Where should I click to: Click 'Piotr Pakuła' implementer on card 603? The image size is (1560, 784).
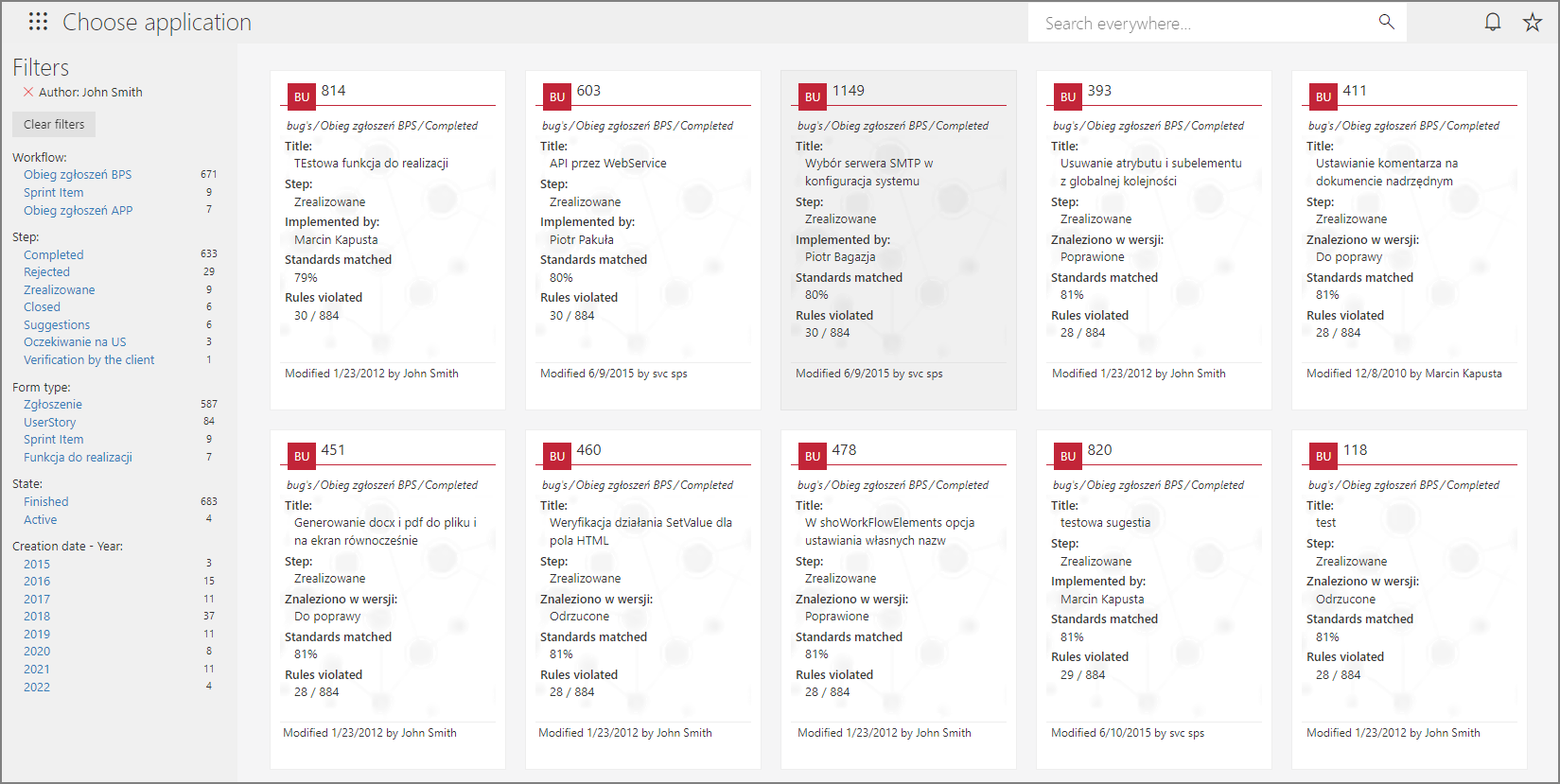(581, 239)
